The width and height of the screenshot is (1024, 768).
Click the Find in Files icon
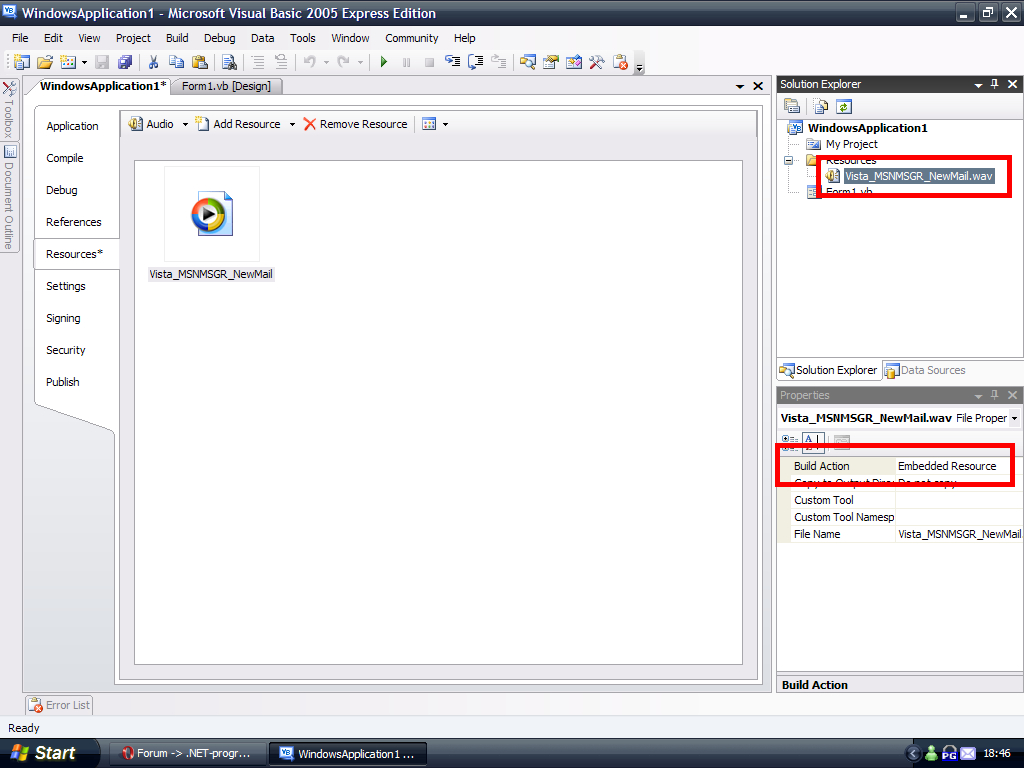(229, 62)
